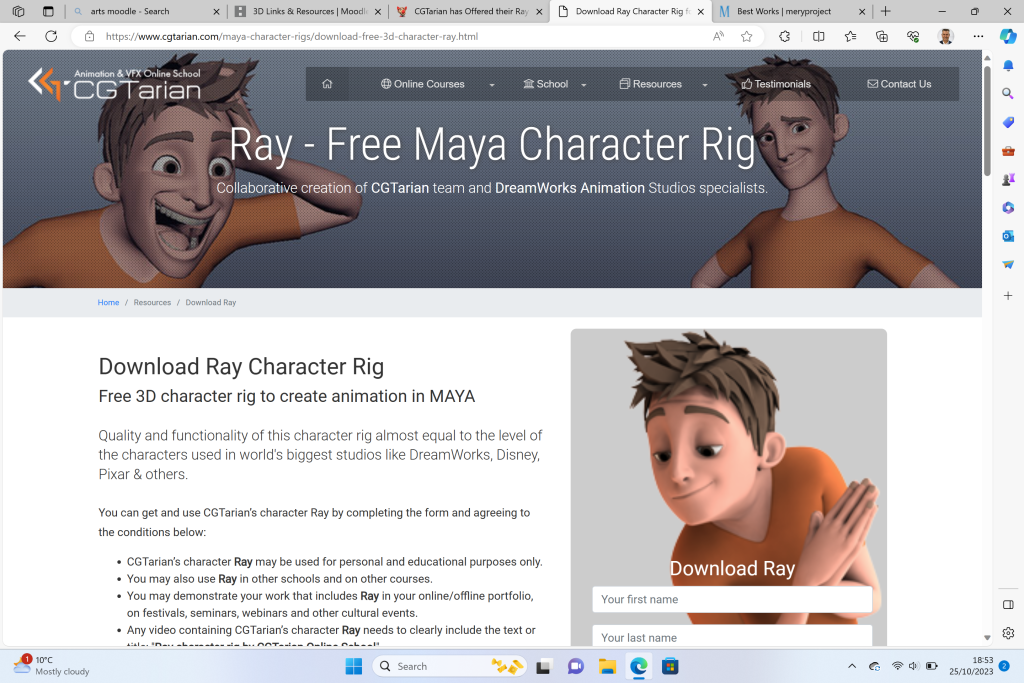Click the browser address bar URL
The image size is (1024, 683).
[292, 37]
